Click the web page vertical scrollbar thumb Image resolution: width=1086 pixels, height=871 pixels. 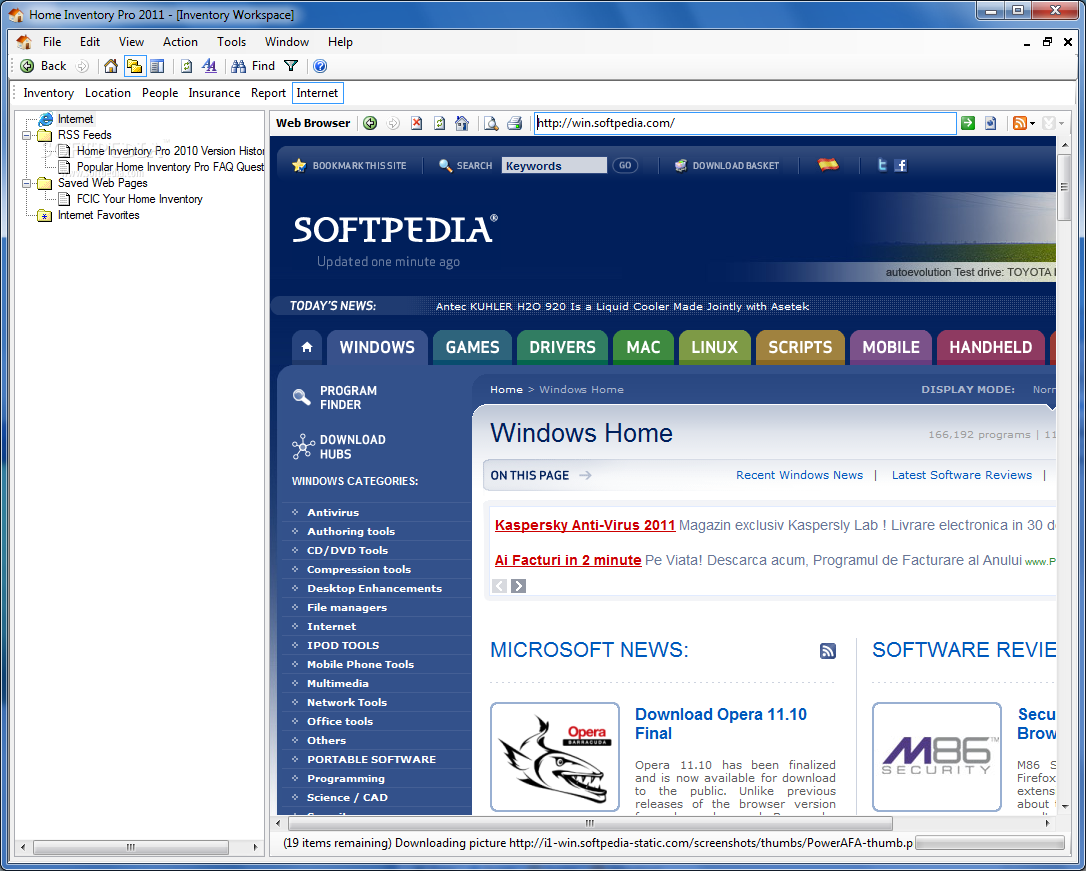(x=1065, y=187)
